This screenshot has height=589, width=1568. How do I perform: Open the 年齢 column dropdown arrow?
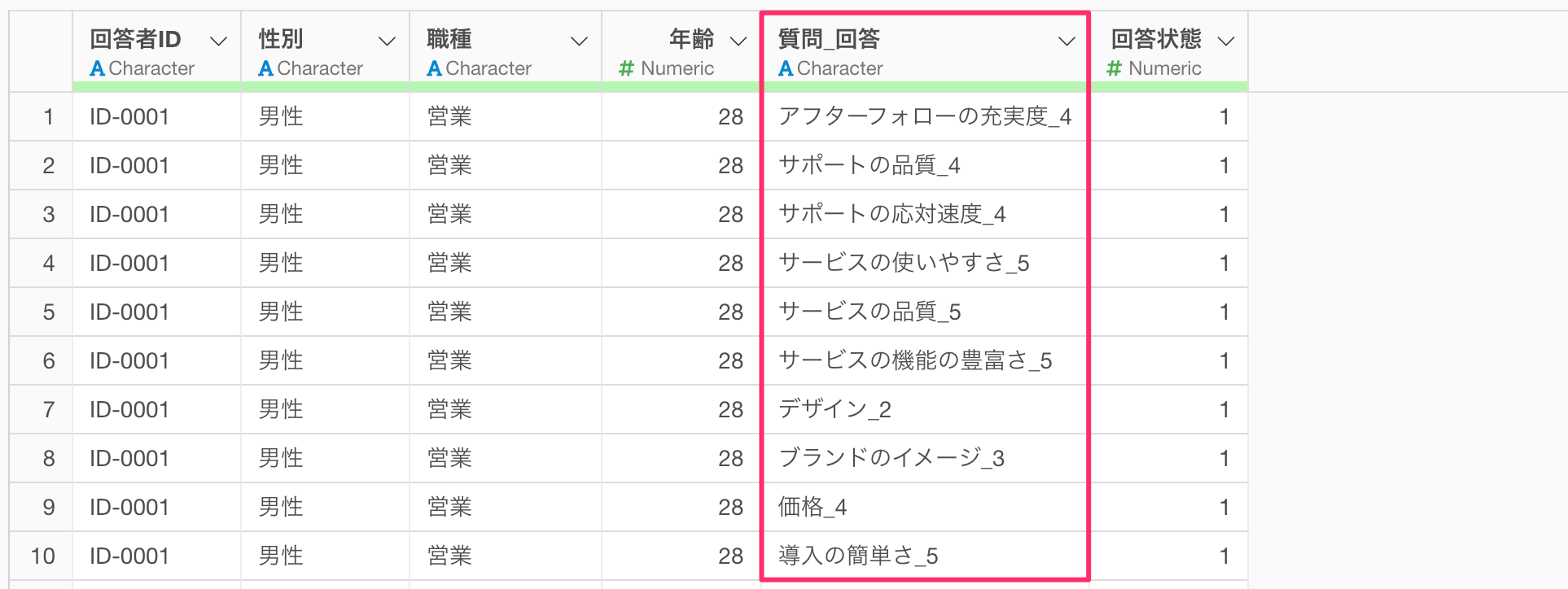click(x=738, y=41)
